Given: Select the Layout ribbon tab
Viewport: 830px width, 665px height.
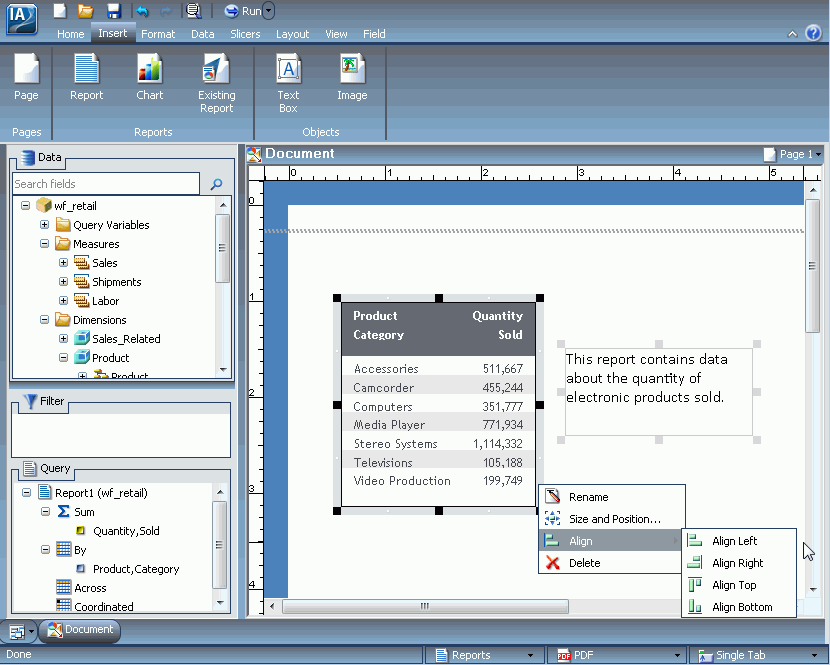Looking at the screenshot, I should (292, 34).
